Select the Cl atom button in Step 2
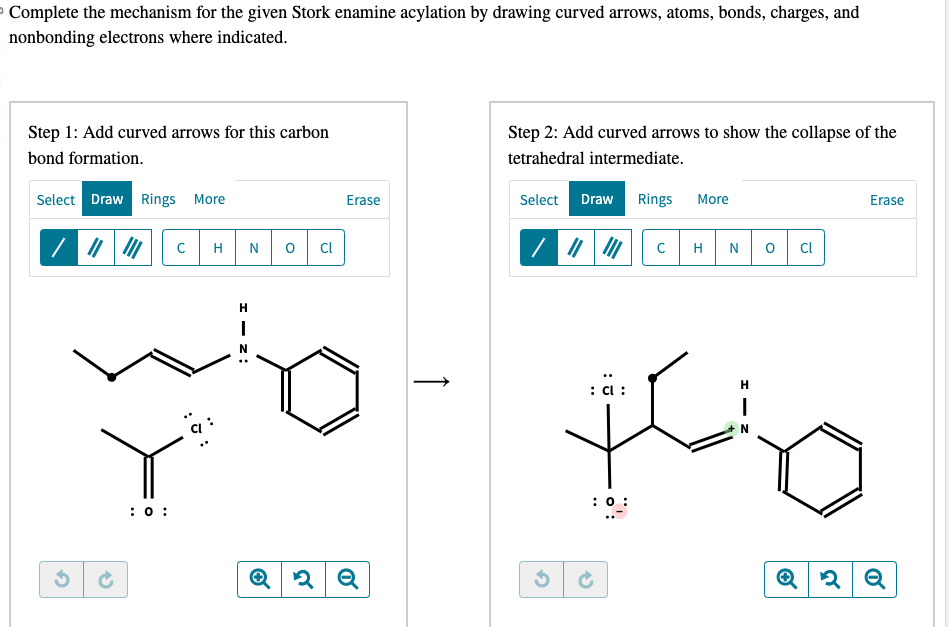The image size is (949, 627). pos(806,247)
